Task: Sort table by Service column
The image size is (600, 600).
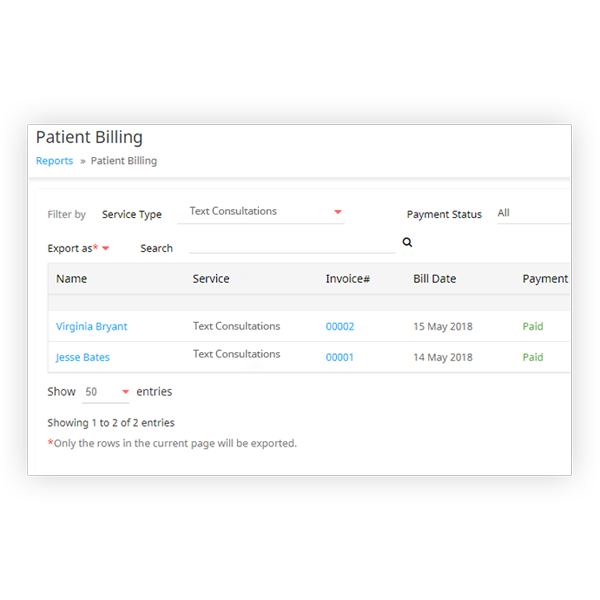Action: tap(211, 279)
